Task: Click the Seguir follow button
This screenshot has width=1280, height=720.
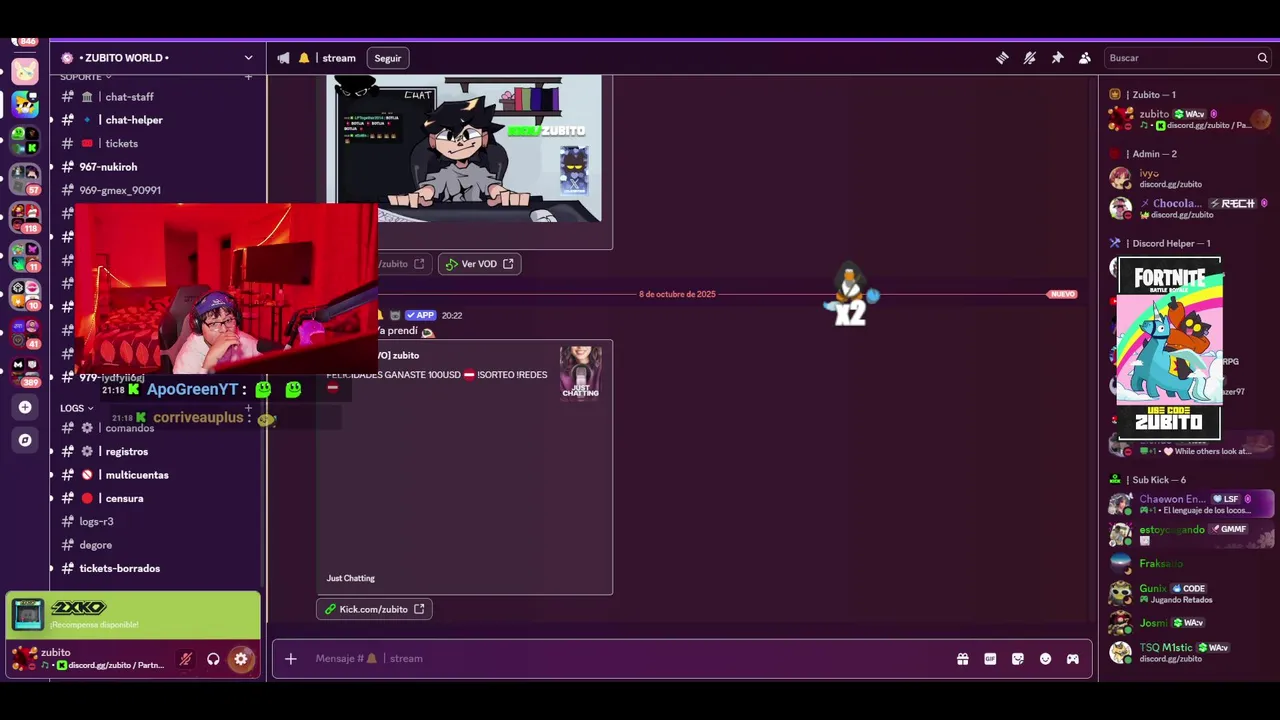Action: pyautogui.click(x=387, y=58)
